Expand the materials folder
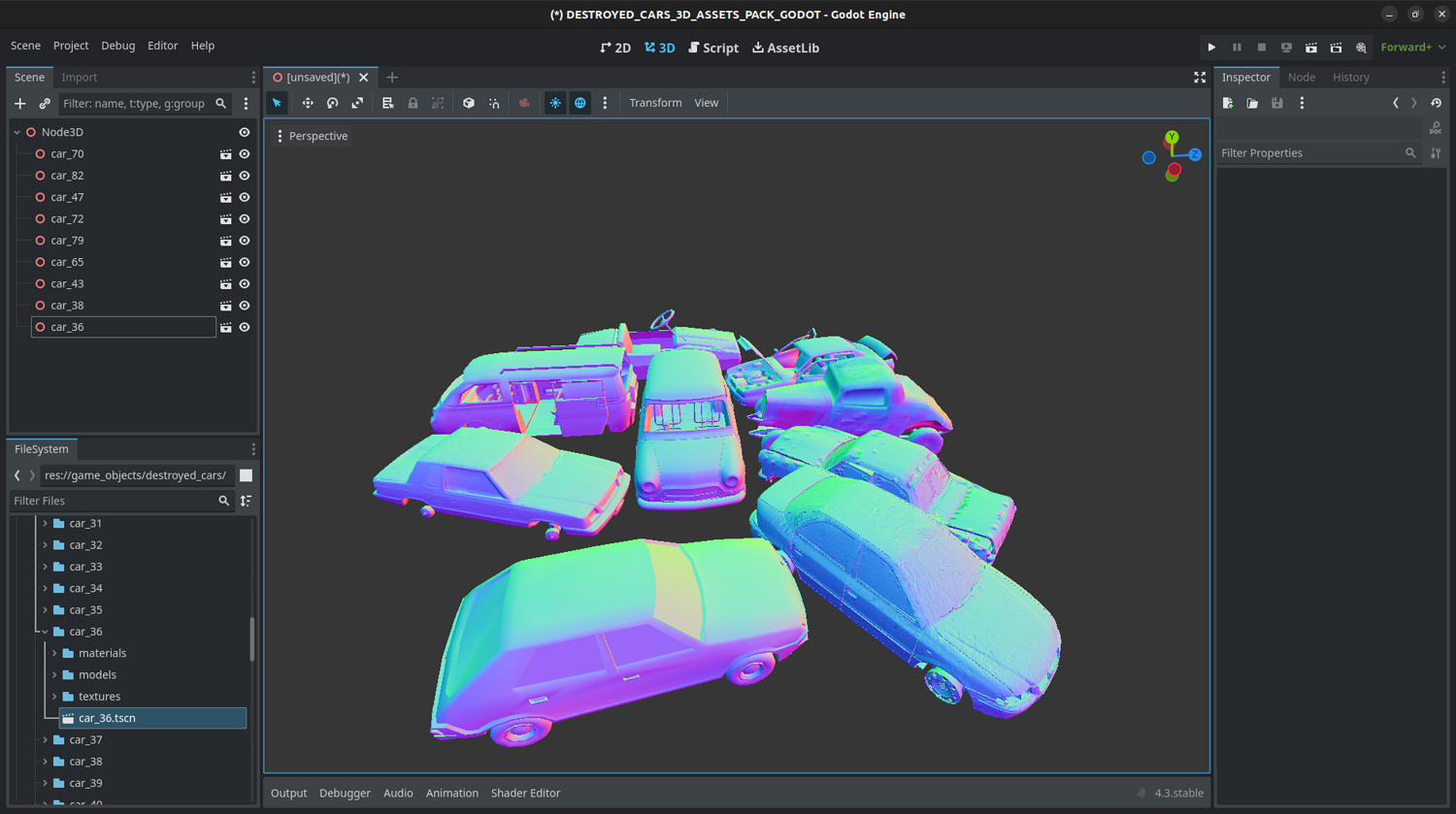 point(54,653)
